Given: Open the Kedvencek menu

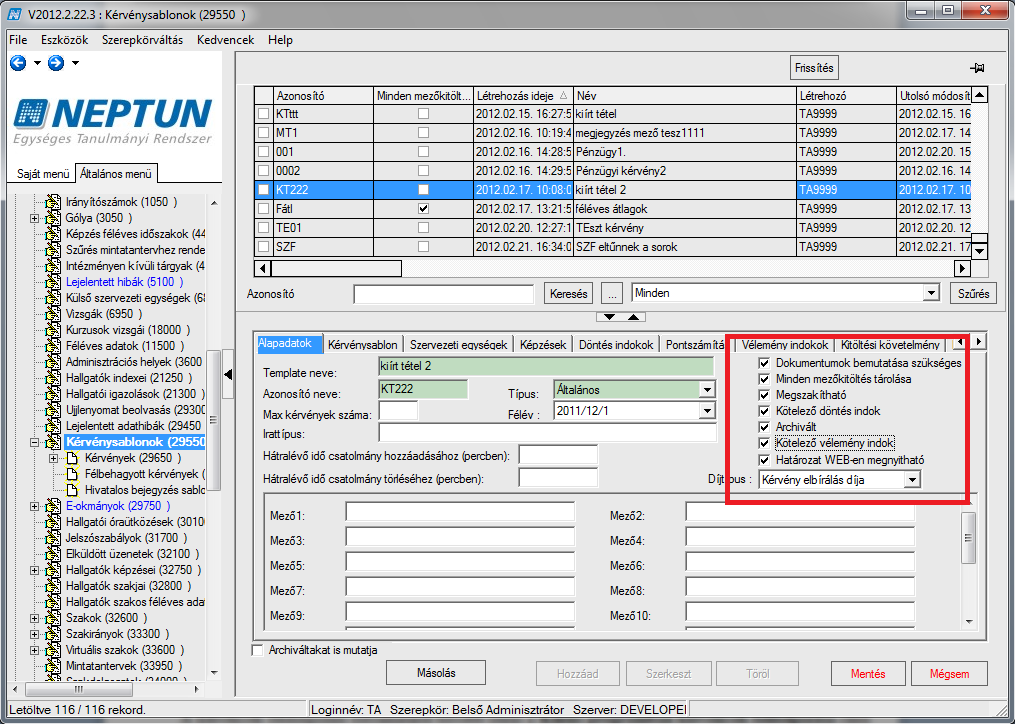Looking at the screenshot, I should click(x=225, y=40).
